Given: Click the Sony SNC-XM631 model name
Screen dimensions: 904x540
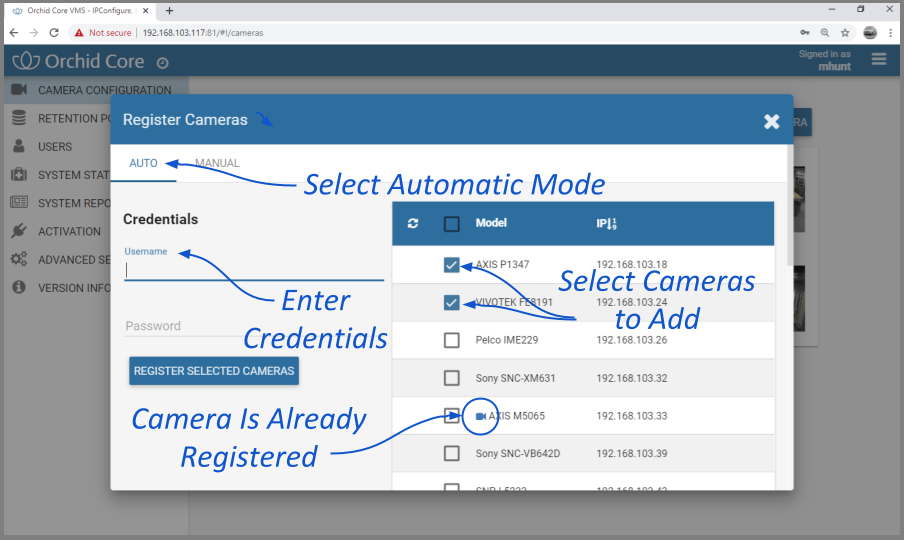Looking at the screenshot, I should [515, 378].
